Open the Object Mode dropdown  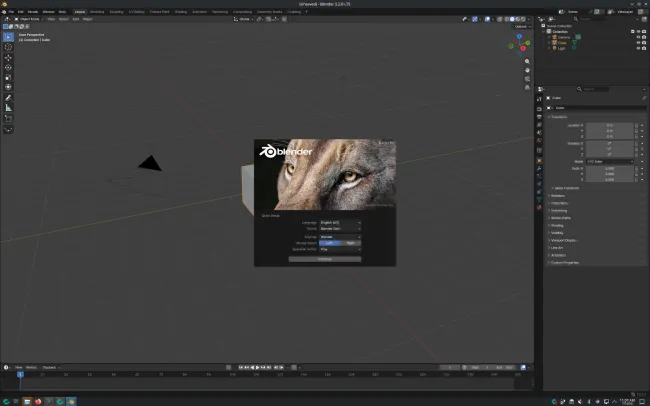[29, 19]
